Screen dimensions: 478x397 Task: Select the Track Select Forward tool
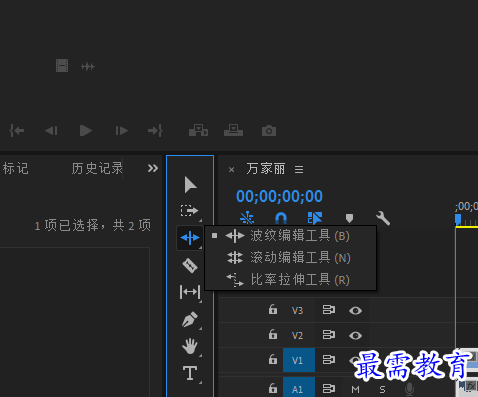(x=189, y=211)
